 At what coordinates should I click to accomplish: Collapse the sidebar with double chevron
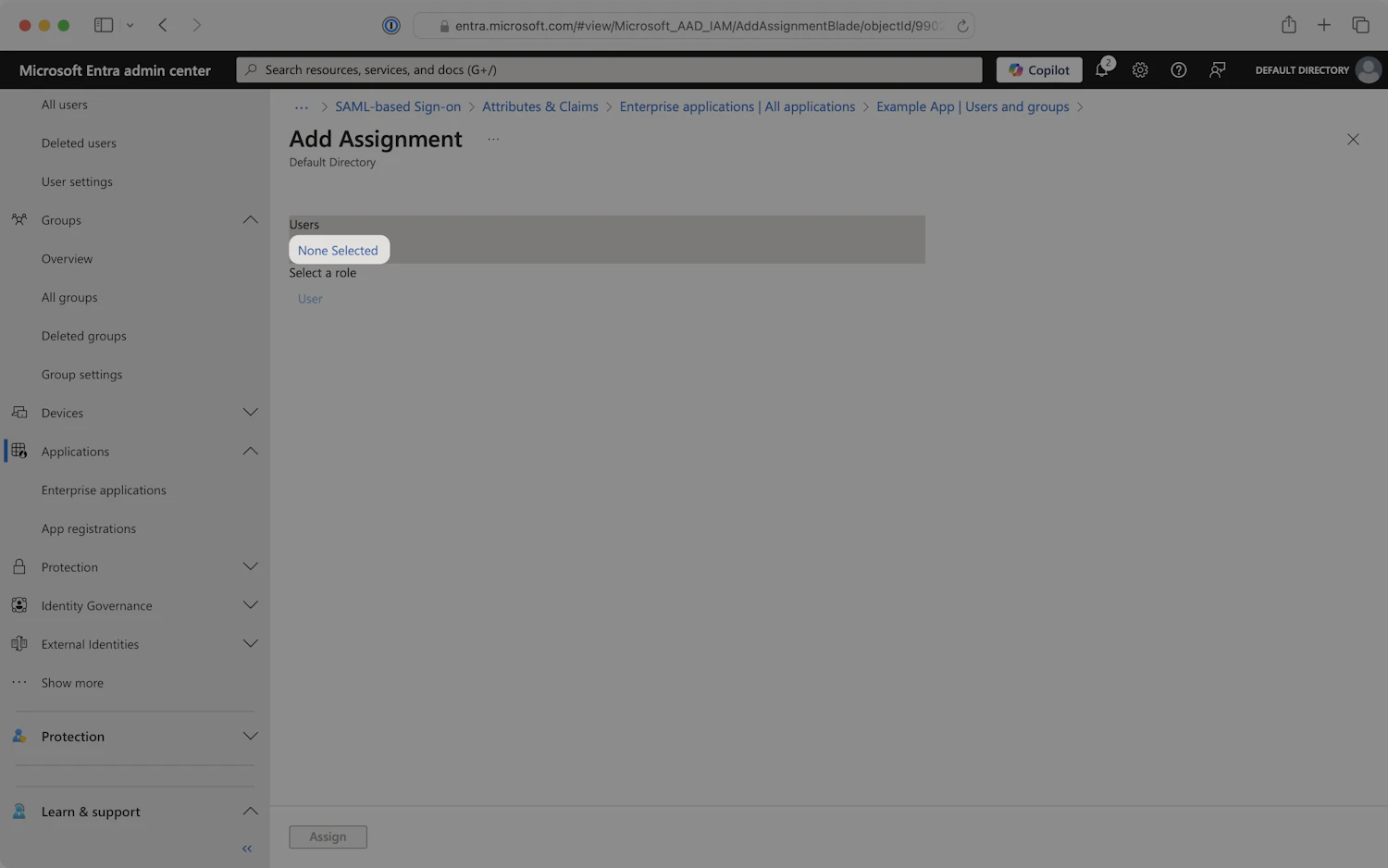coord(246,849)
